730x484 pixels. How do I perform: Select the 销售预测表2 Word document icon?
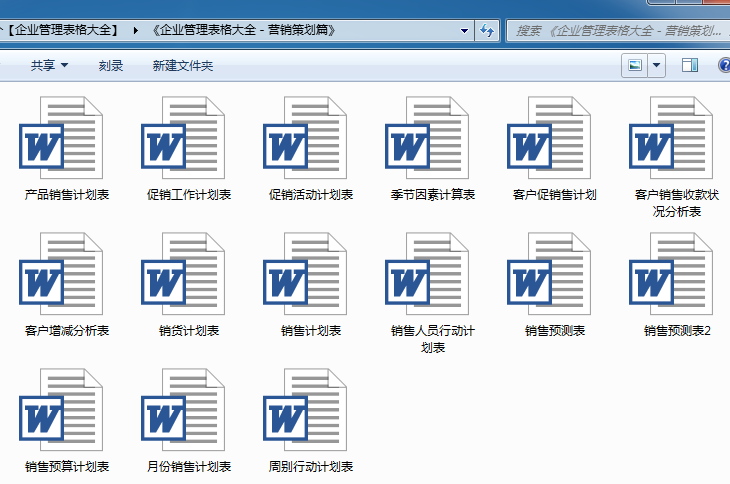click(x=671, y=274)
